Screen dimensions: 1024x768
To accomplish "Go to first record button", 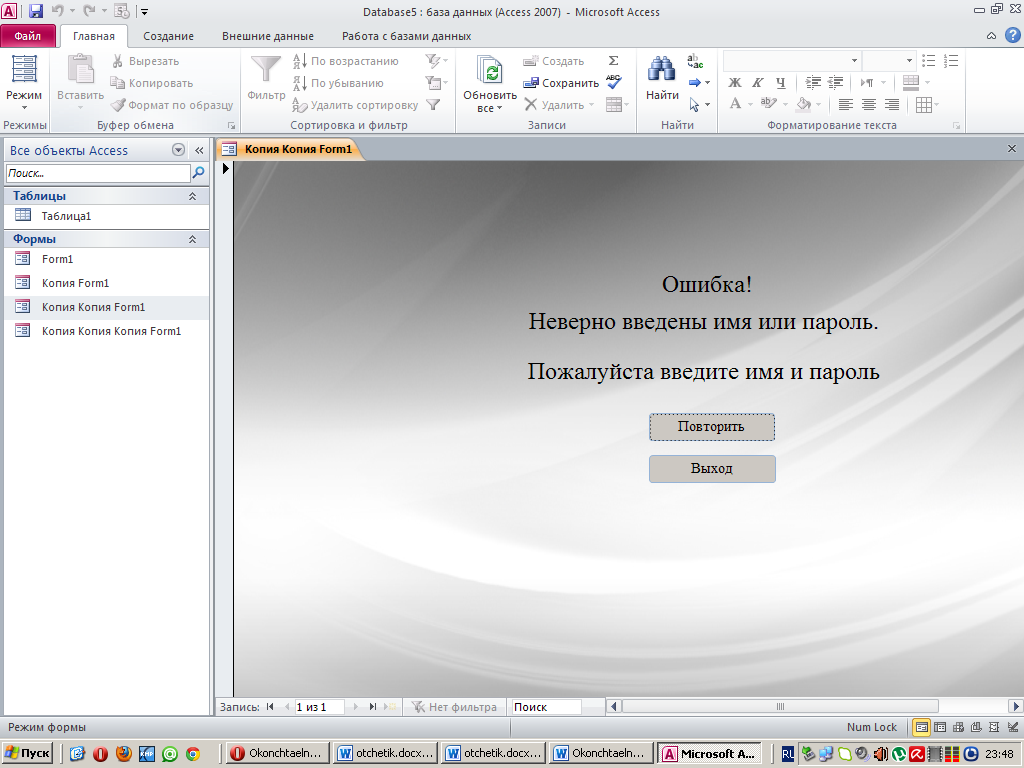I will click(270, 707).
